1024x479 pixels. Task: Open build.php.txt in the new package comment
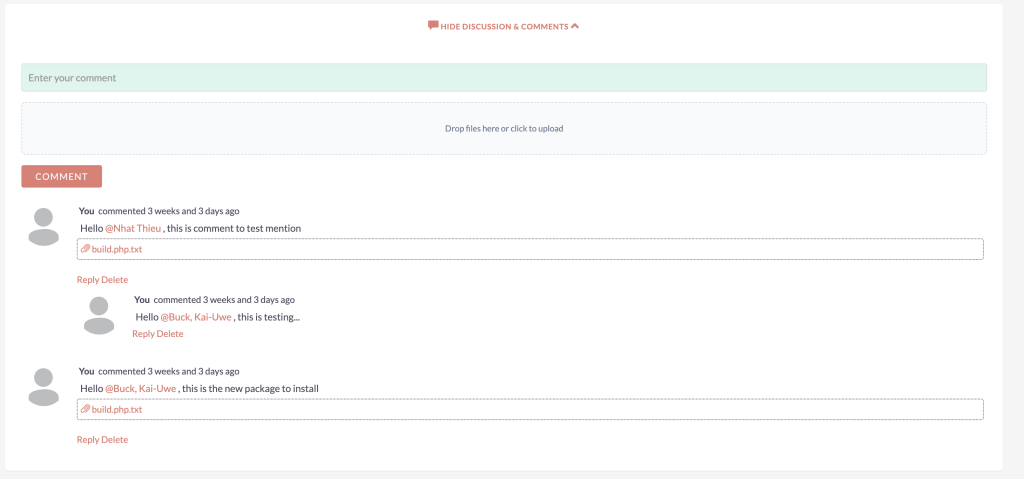117,409
